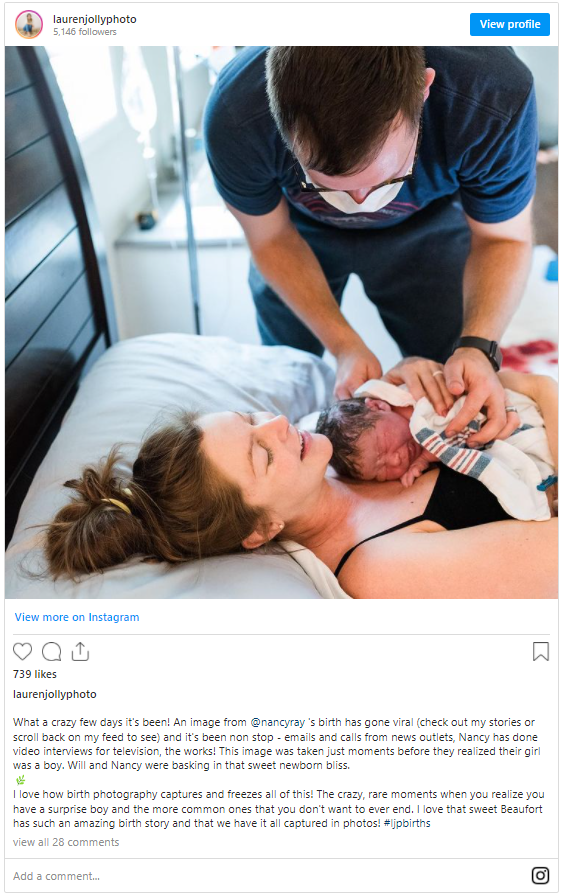Image resolution: width=562 pixels, height=896 pixels.
Task: View who liked via 739 likes
Action: click(35, 674)
